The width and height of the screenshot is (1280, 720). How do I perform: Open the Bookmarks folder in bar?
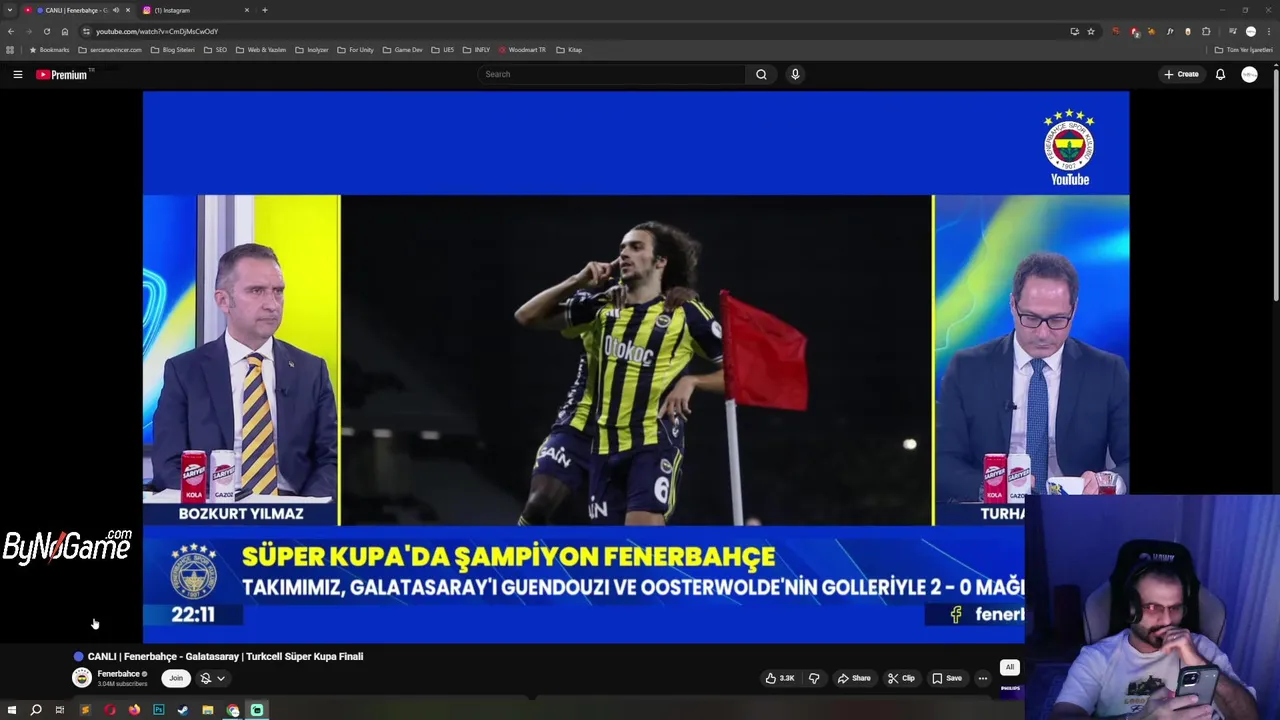[49, 50]
